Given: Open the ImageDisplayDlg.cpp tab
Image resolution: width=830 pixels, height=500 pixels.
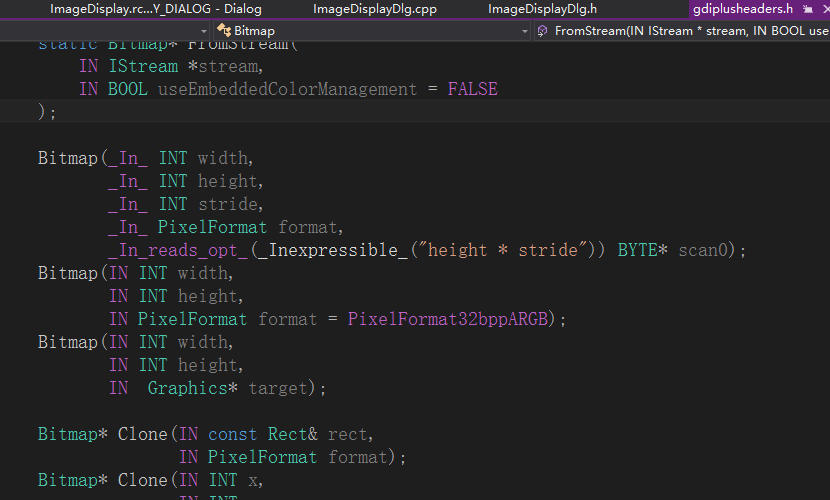Looking at the screenshot, I should 375,9.
